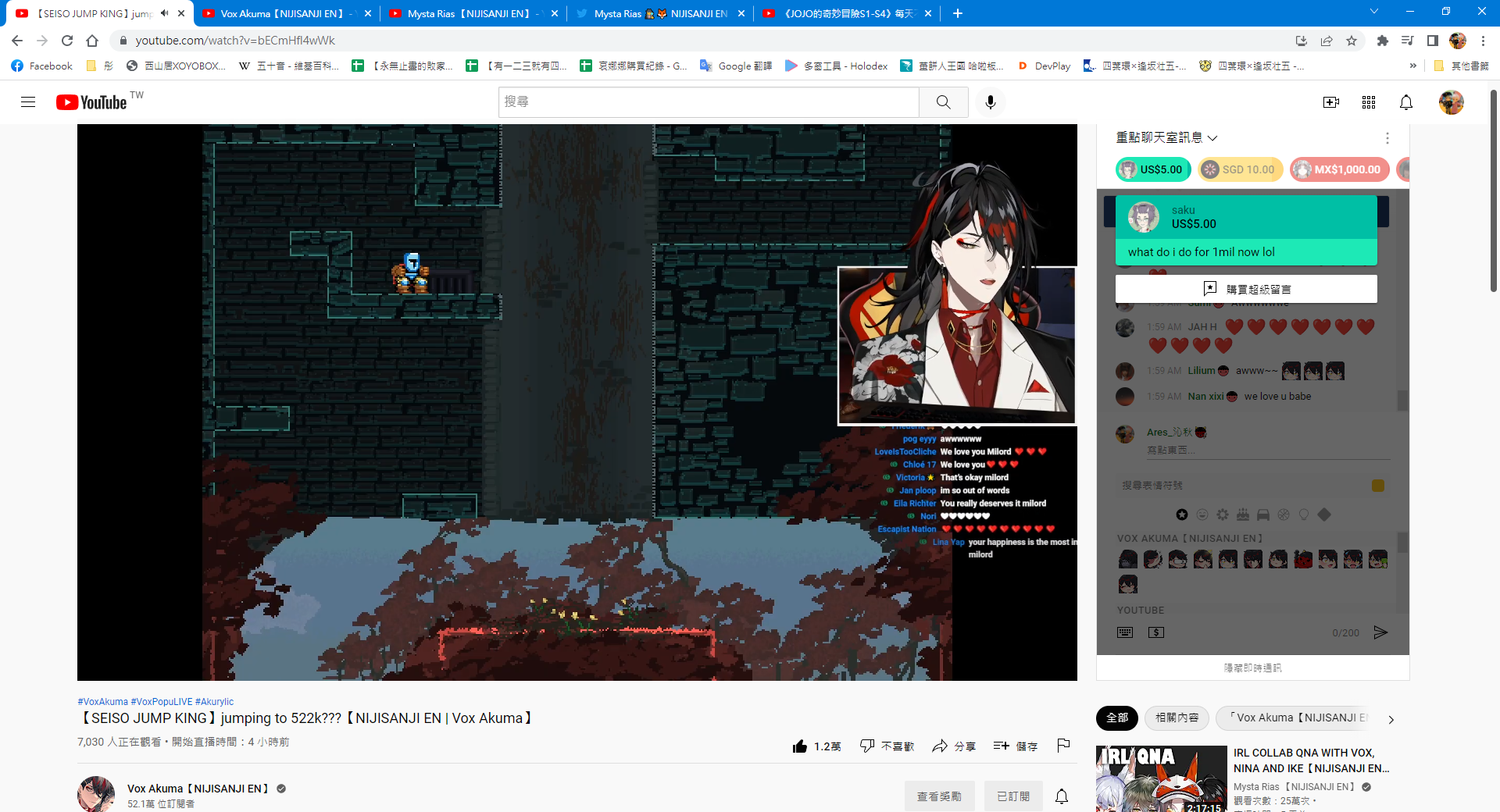1500x812 pixels.
Task: Open the browser extensions puzzle icon
Action: (1383, 41)
